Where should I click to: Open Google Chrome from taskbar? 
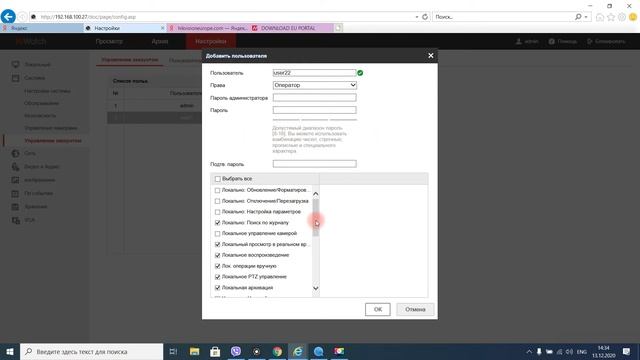(277, 351)
